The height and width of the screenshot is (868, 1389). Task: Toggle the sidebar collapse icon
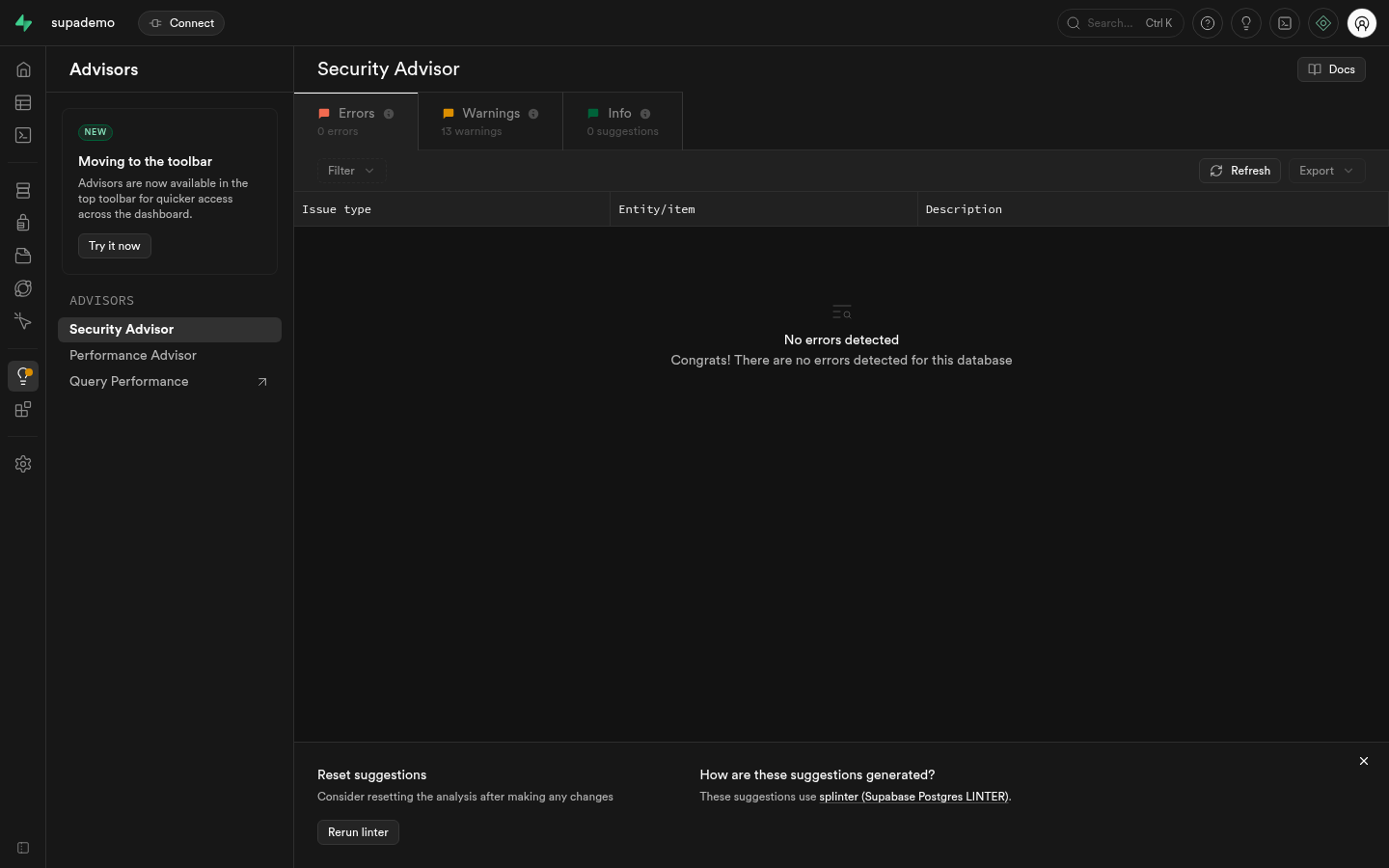(23, 848)
